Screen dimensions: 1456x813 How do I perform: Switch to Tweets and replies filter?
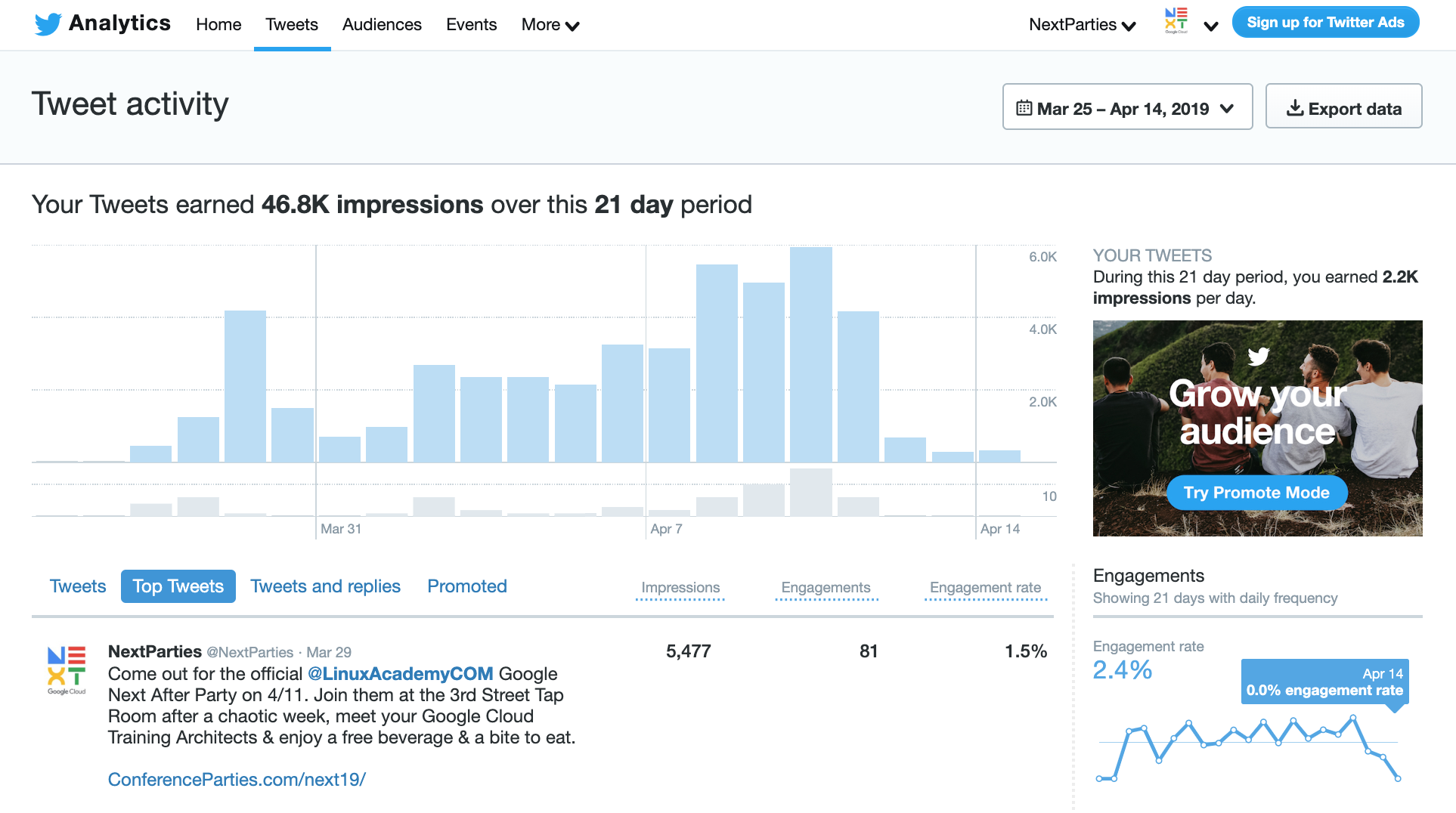tap(325, 586)
